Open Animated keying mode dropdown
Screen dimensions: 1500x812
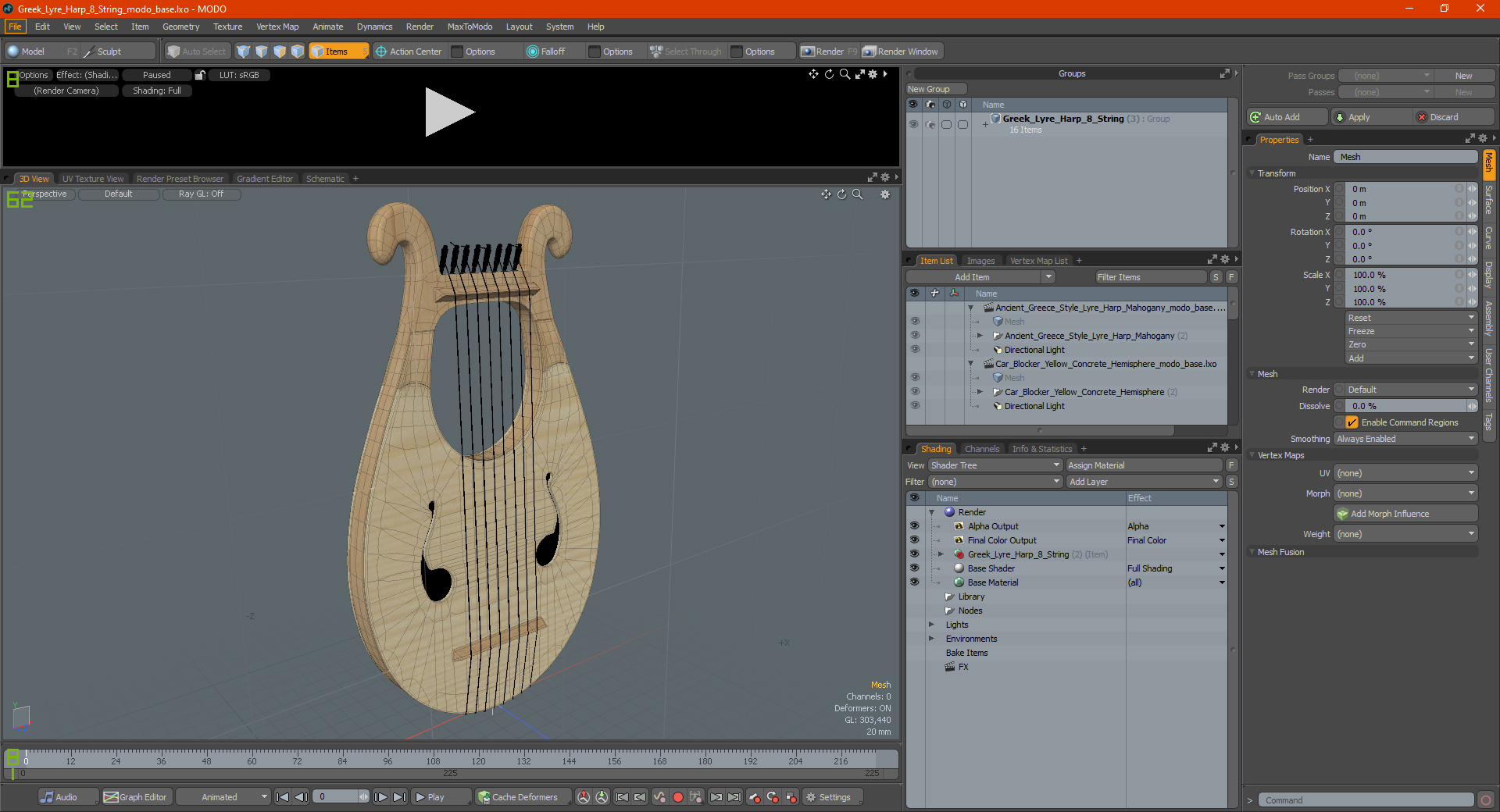[x=223, y=797]
